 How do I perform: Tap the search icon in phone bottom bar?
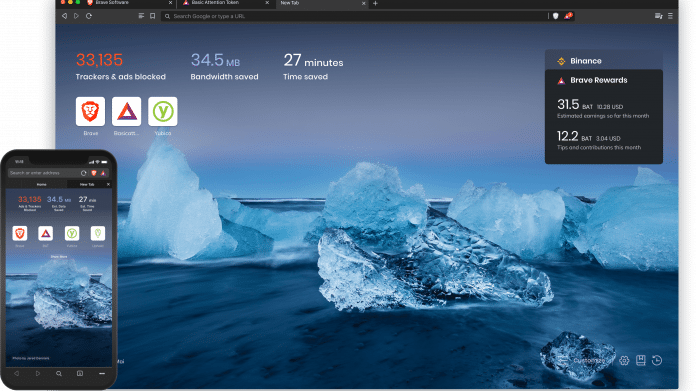(59, 374)
